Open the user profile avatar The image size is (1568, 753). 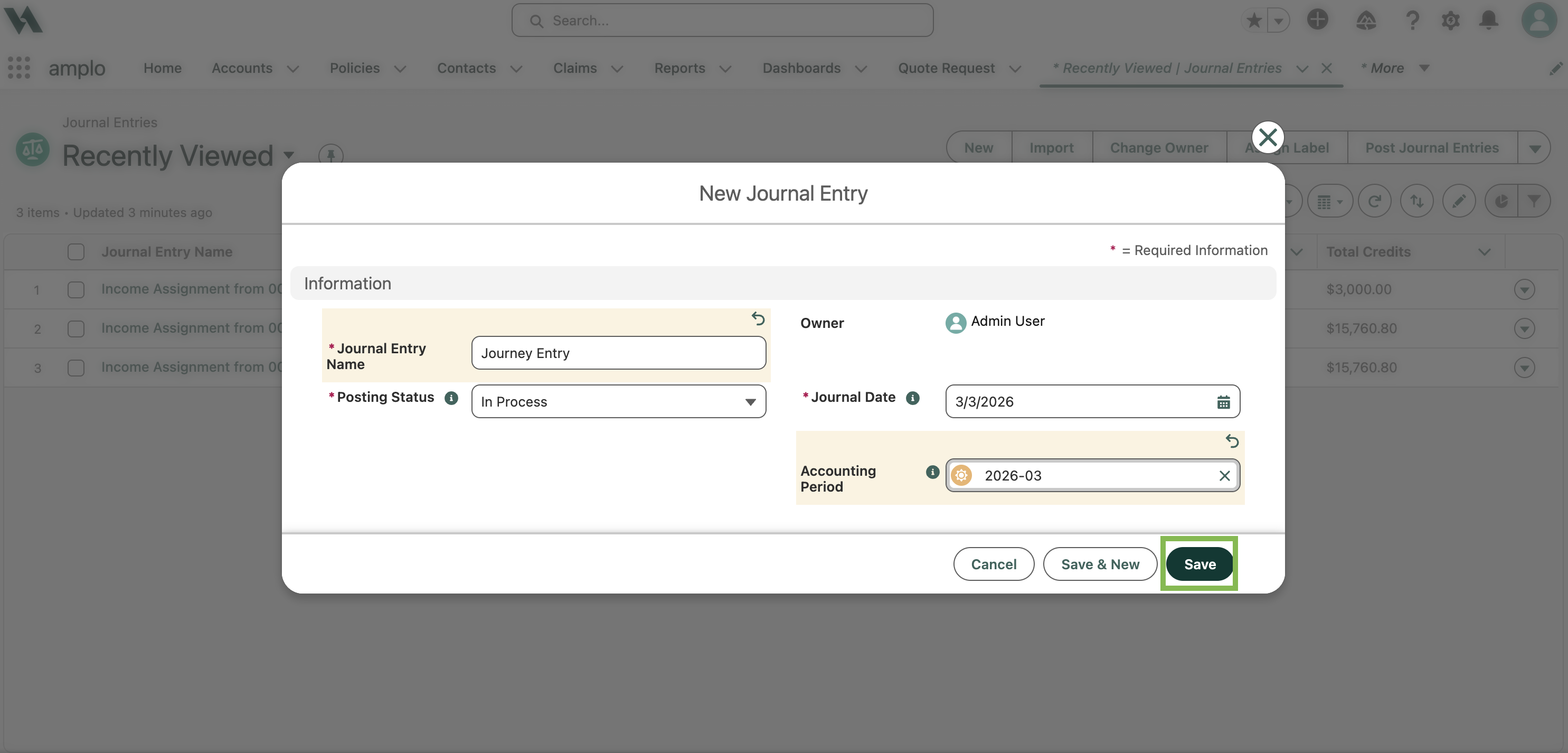coord(1539,20)
